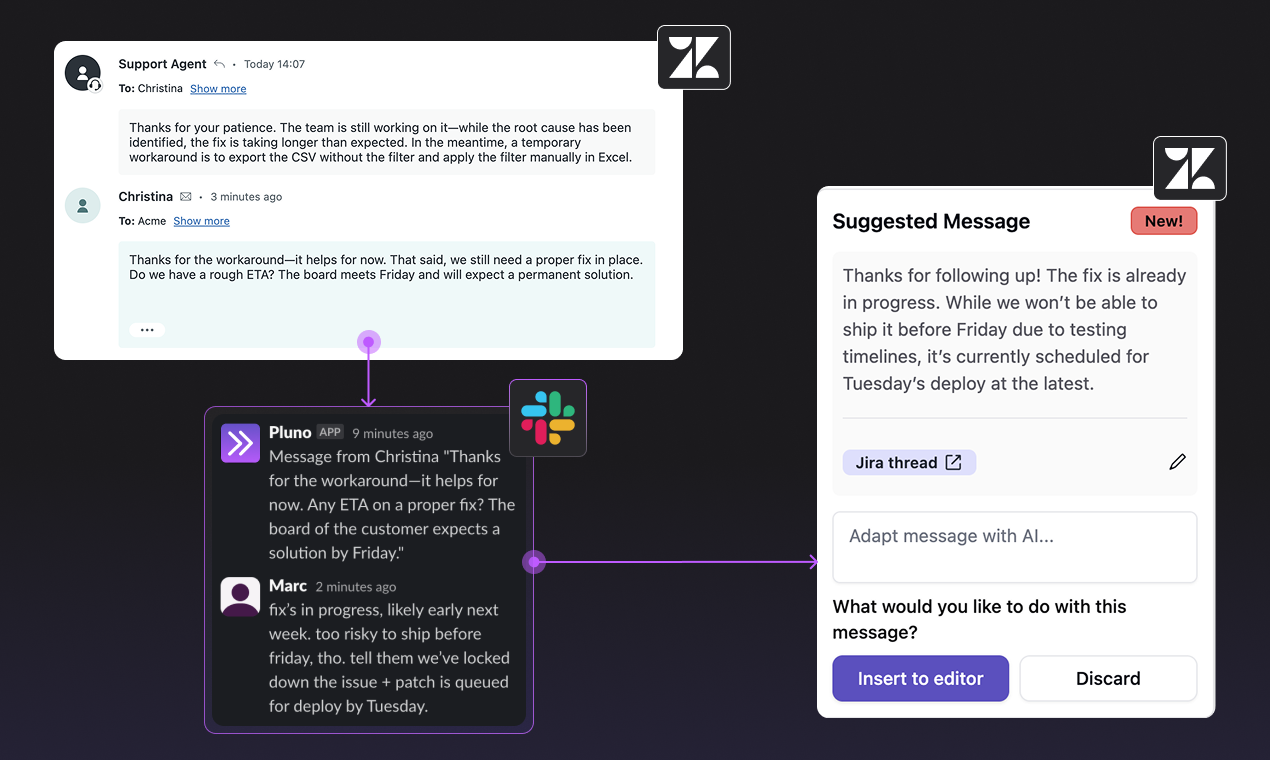
Task: Expand quoted text with the ellipsis button
Action: tap(147, 330)
